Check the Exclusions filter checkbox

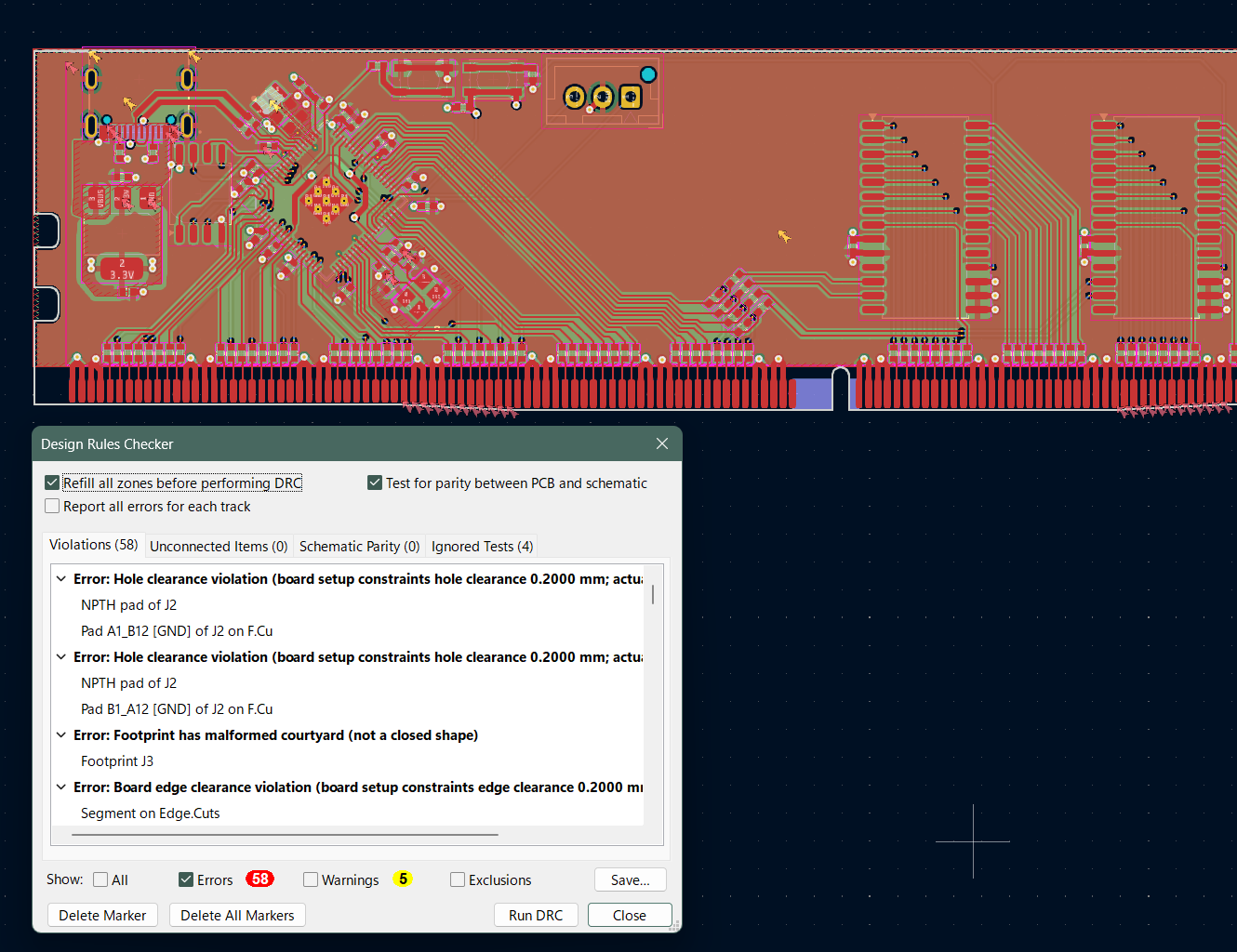[458, 880]
